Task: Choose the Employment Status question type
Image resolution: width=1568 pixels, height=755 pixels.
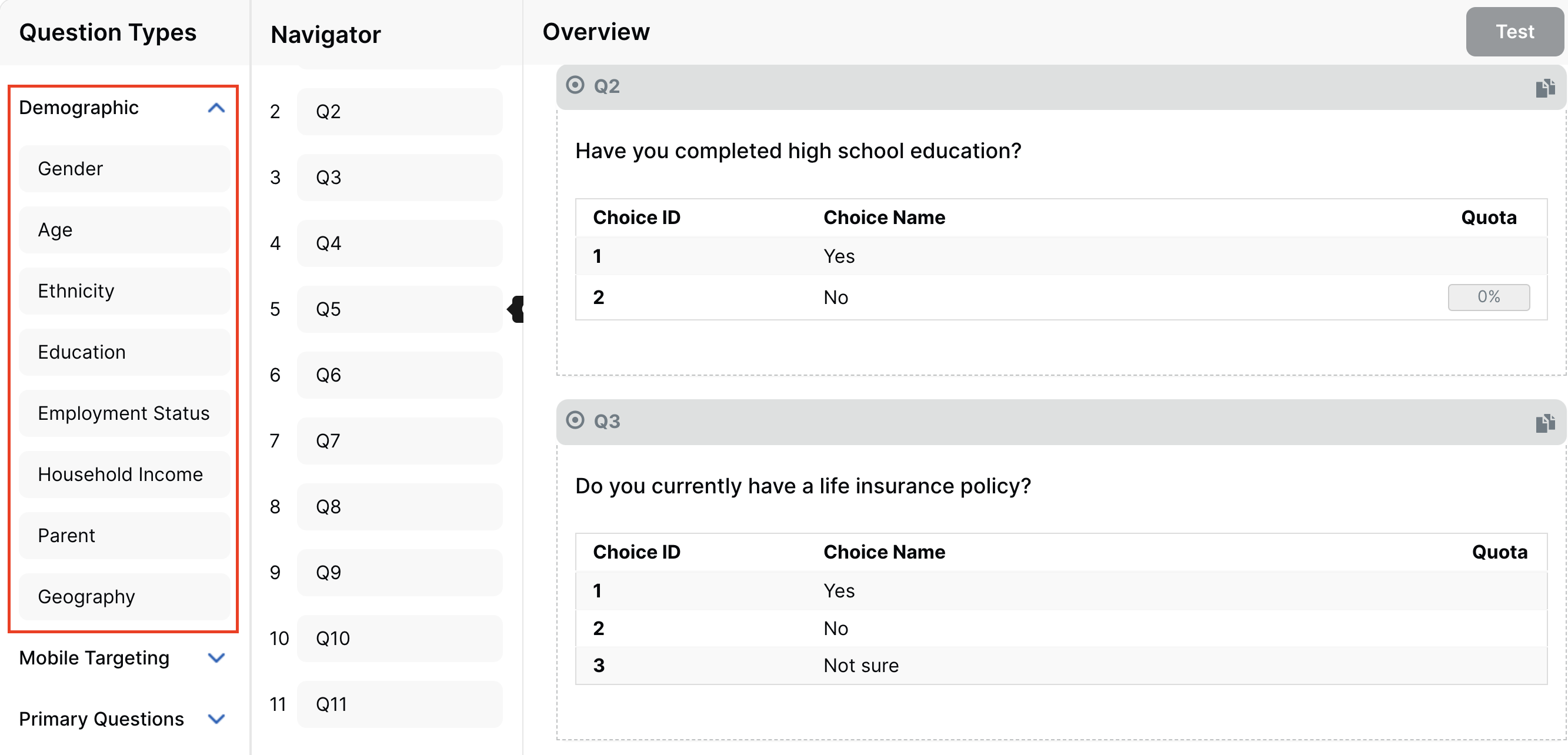Action: (x=125, y=413)
